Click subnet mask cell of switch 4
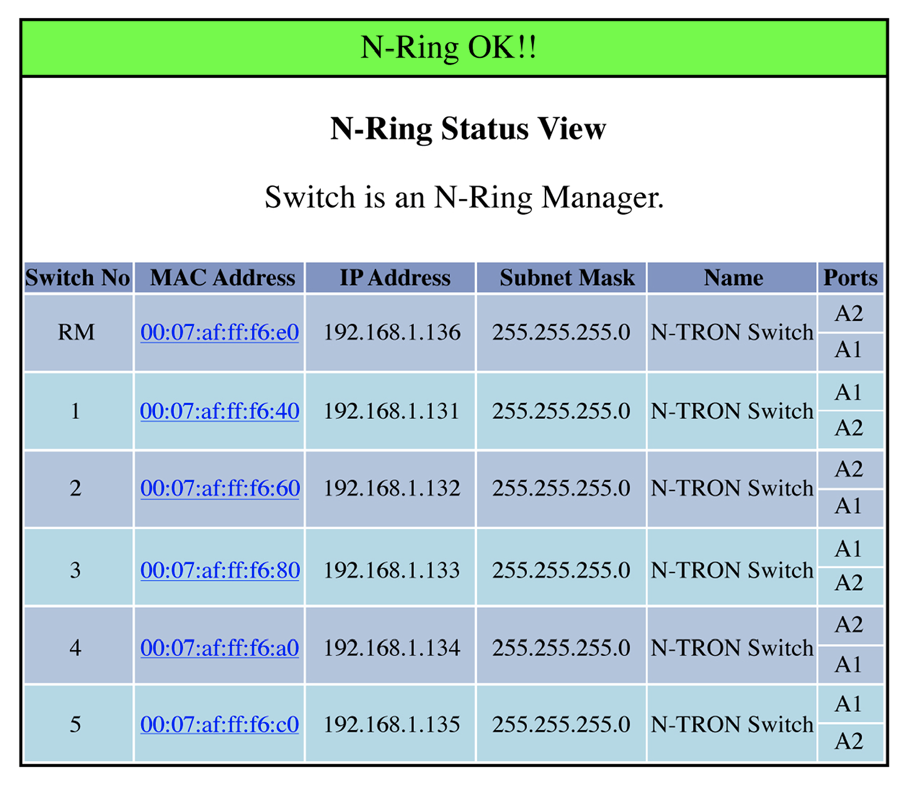The image size is (908, 786). click(561, 648)
